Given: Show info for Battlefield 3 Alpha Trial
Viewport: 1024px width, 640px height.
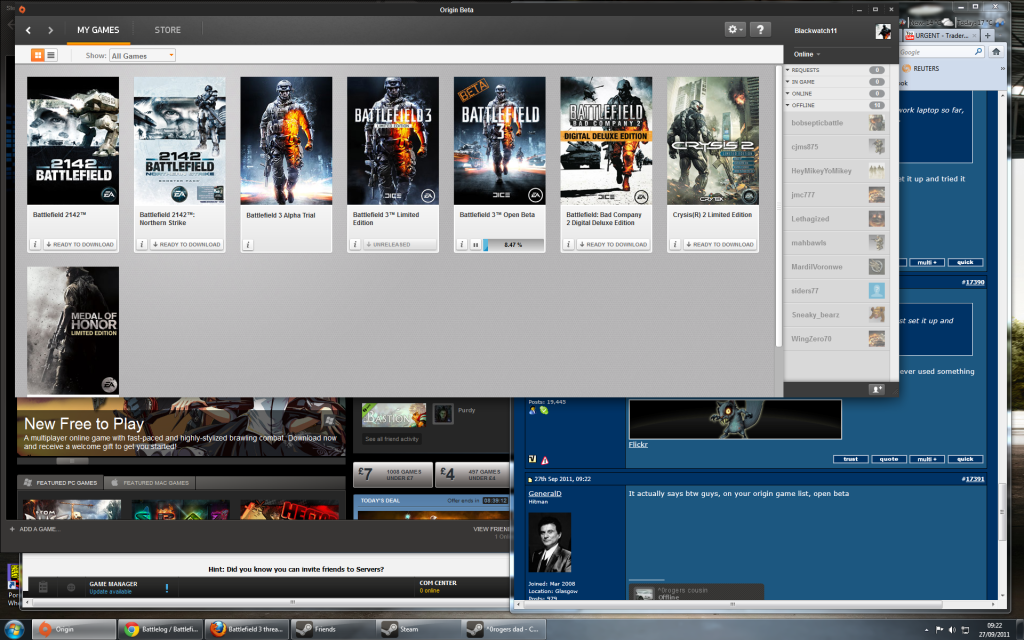Looking at the screenshot, I should pyautogui.click(x=248, y=245).
